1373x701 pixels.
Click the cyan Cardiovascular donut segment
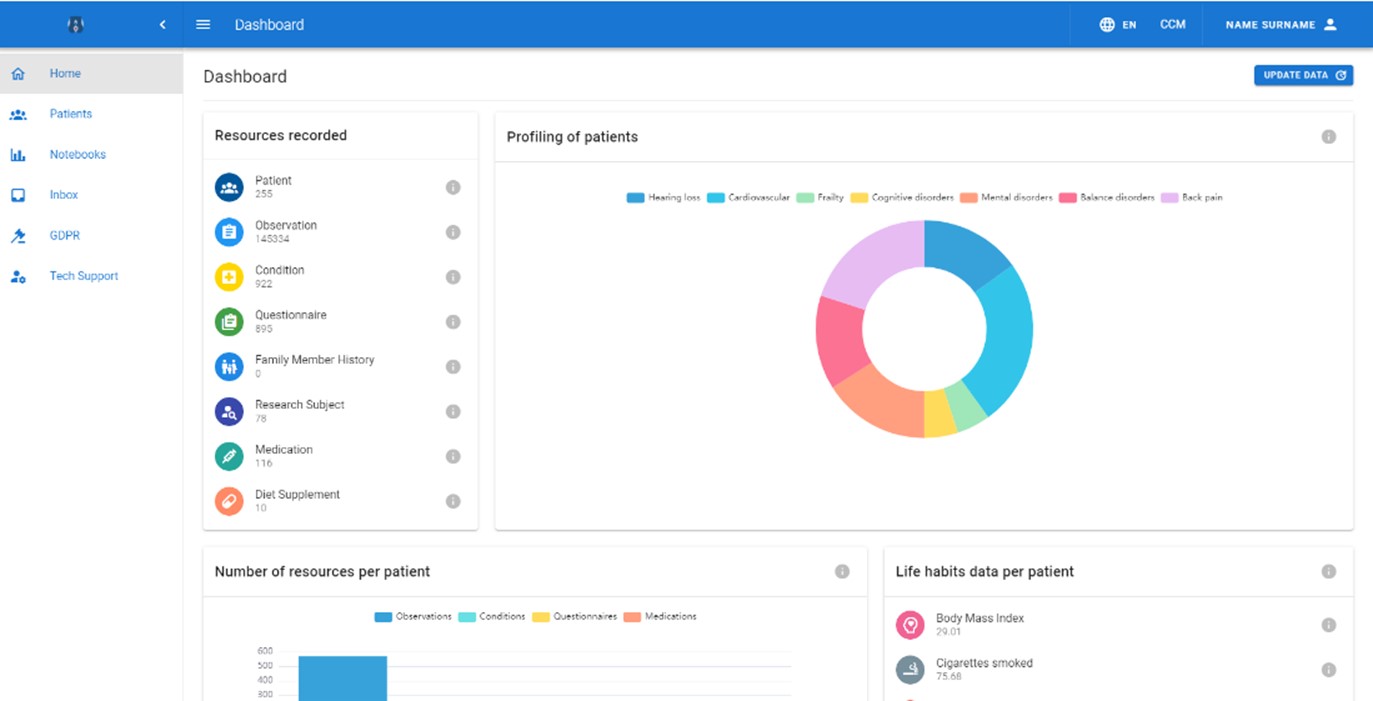(1008, 338)
